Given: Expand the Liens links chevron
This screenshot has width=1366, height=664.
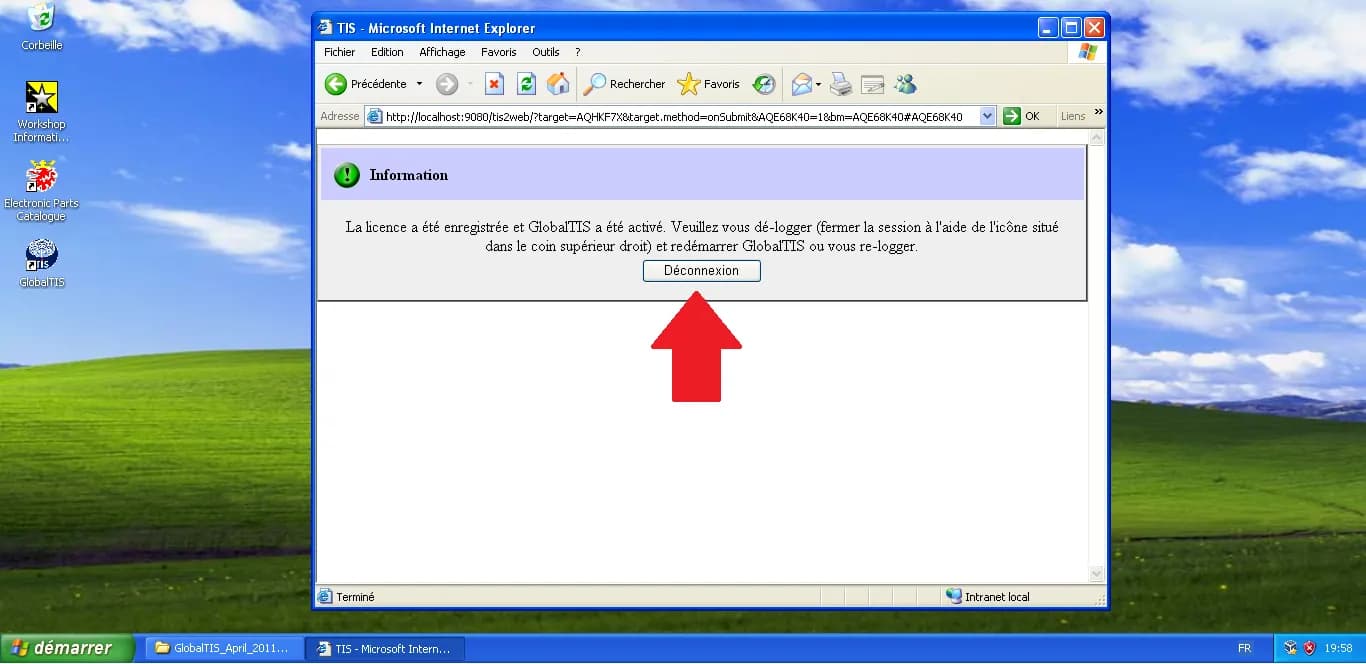Looking at the screenshot, I should click(x=1097, y=115).
